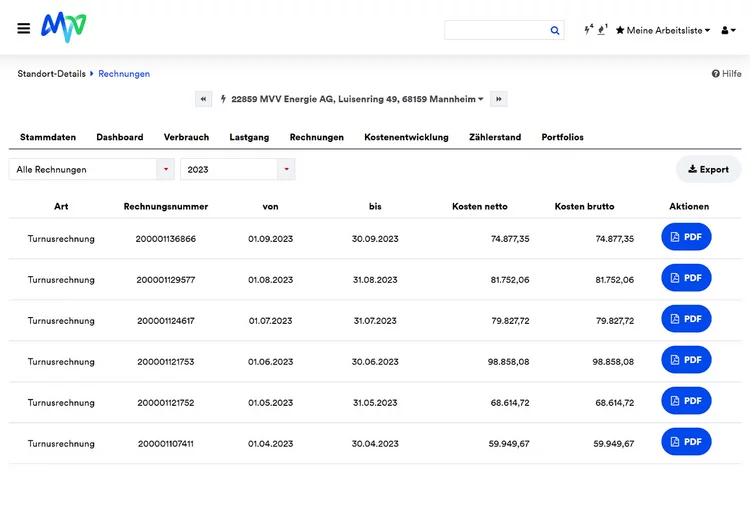Download PDF for invoice 200001136866

click(686, 237)
